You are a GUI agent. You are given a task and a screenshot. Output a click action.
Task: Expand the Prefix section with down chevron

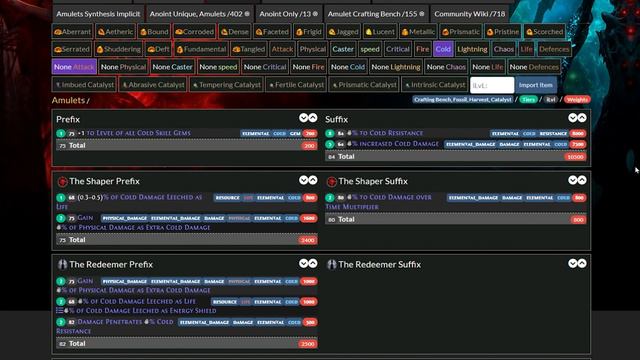(303, 118)
